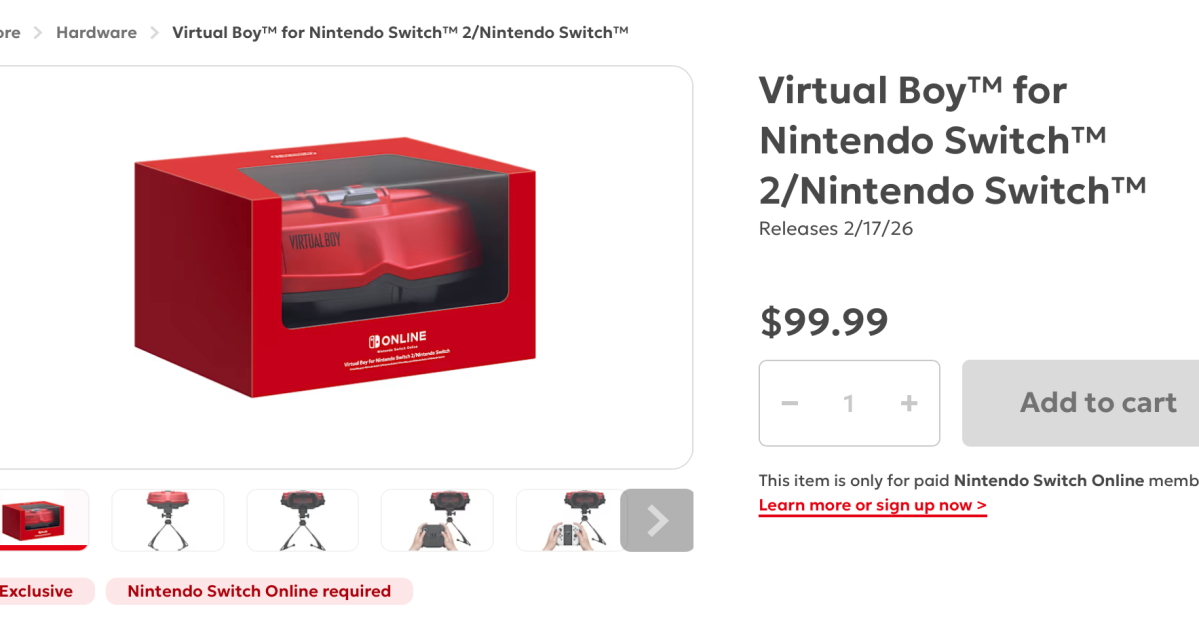1199x634 pixels.
Task: Click the plus icon to increase quantity
Action: coord(909,403)
